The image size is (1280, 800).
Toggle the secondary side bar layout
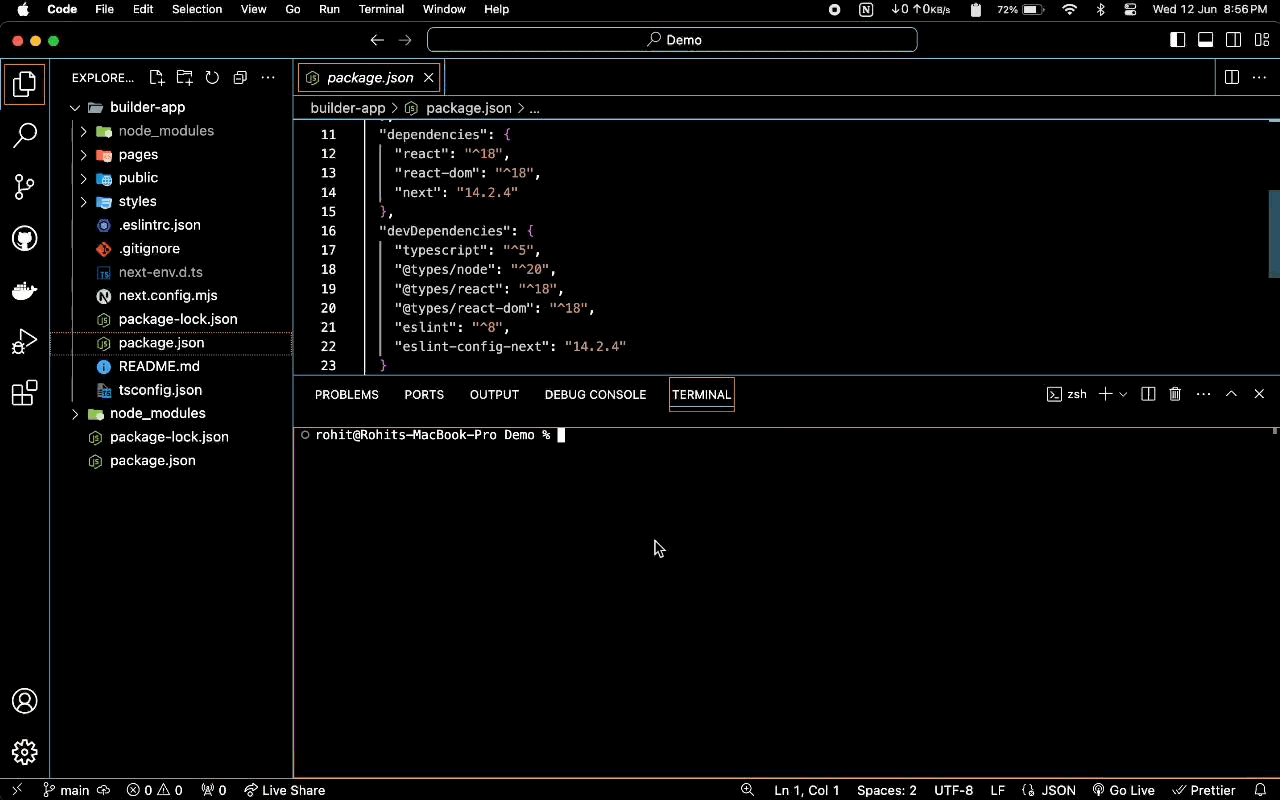pyautogui.click(x=1234, y=40)
